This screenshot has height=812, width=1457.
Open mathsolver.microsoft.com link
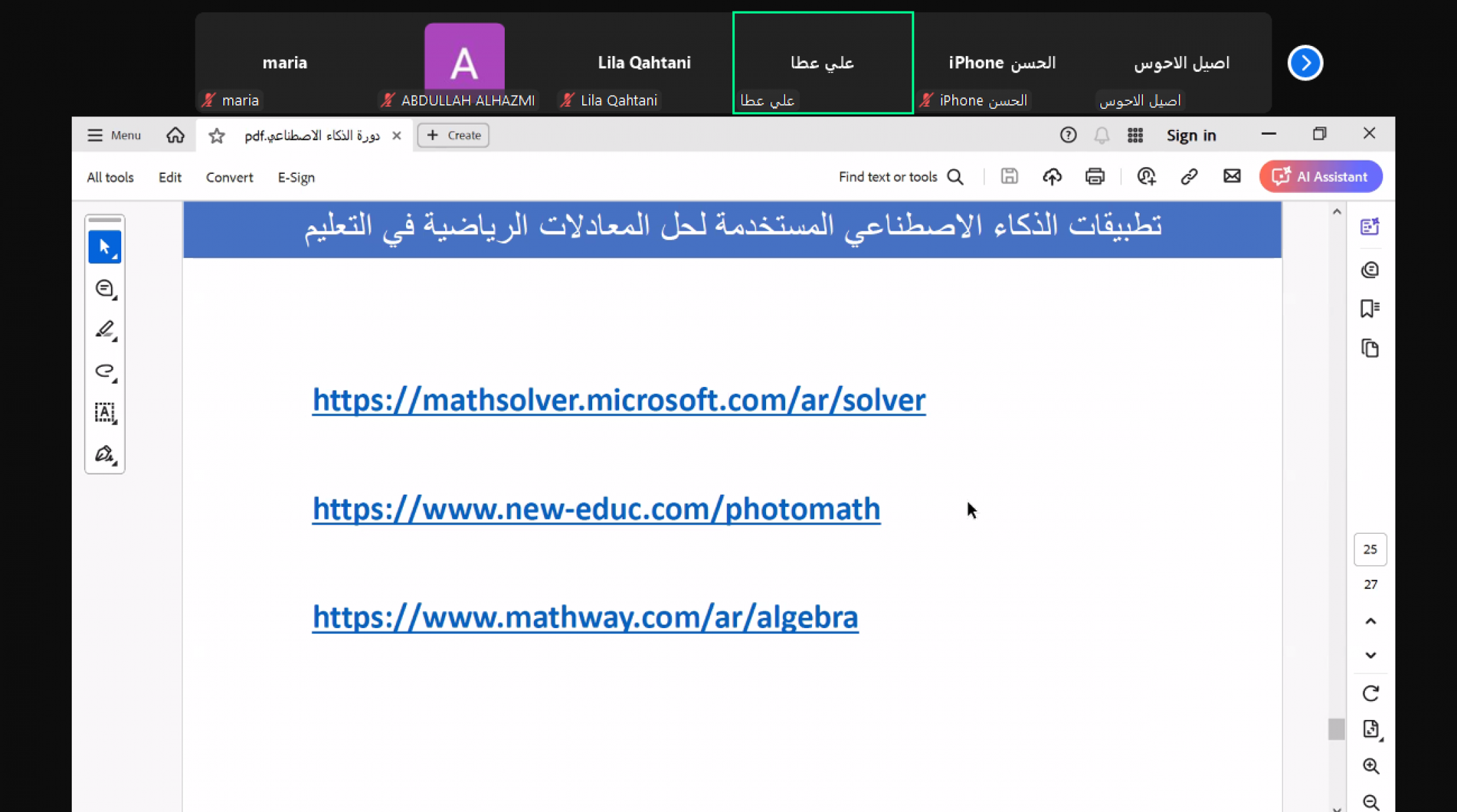619,400
